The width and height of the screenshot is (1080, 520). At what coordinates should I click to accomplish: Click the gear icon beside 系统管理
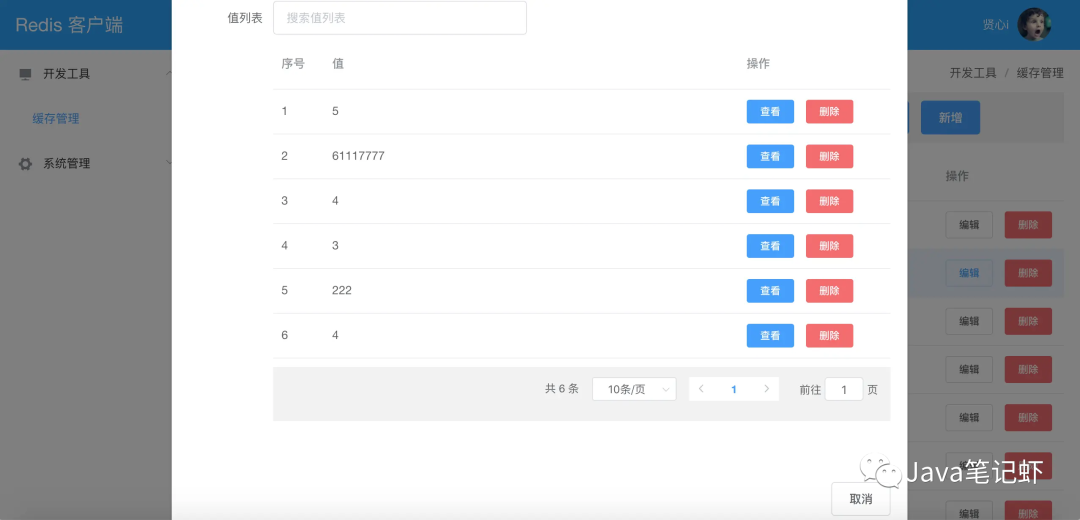pyautogui.click(x=25, y=164)
